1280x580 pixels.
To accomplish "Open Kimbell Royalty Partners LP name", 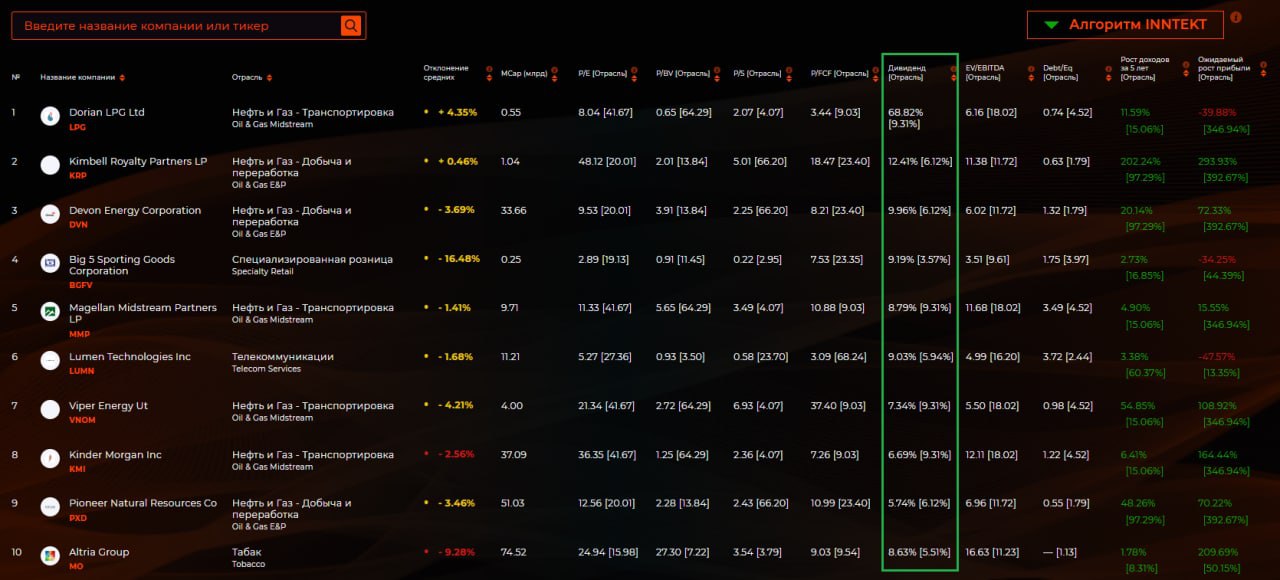I will point(138,161).
